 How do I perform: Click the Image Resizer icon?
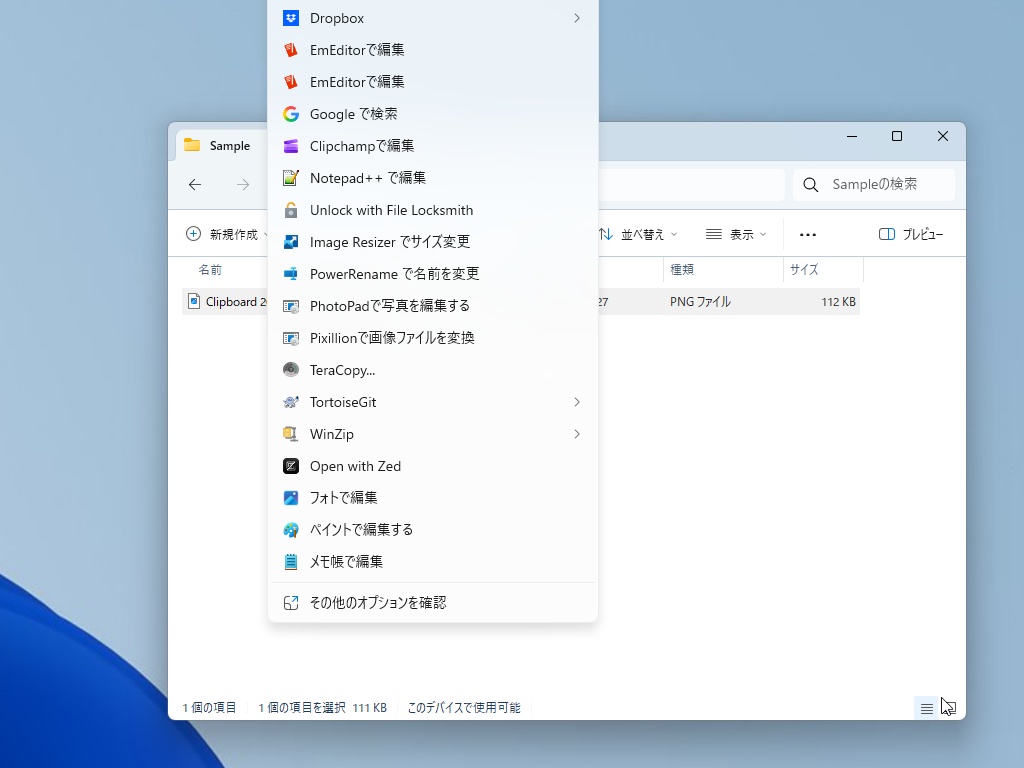pos(291,242)
